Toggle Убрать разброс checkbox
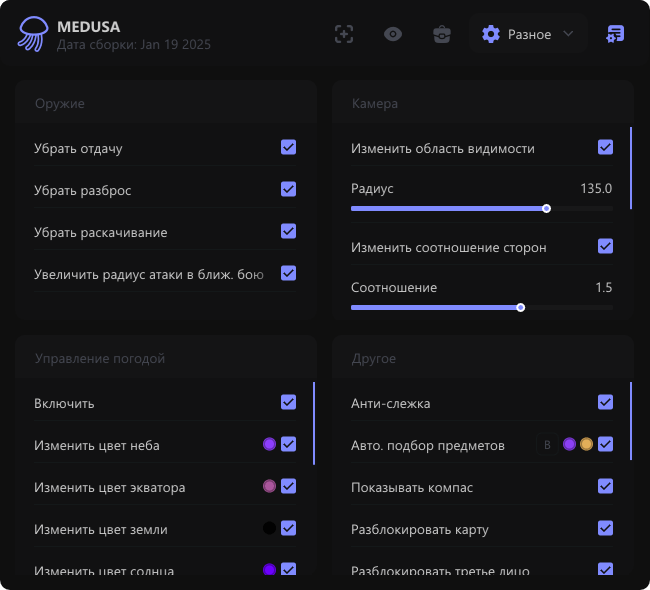The image size is (650, 590). click(x=288, y=190)
